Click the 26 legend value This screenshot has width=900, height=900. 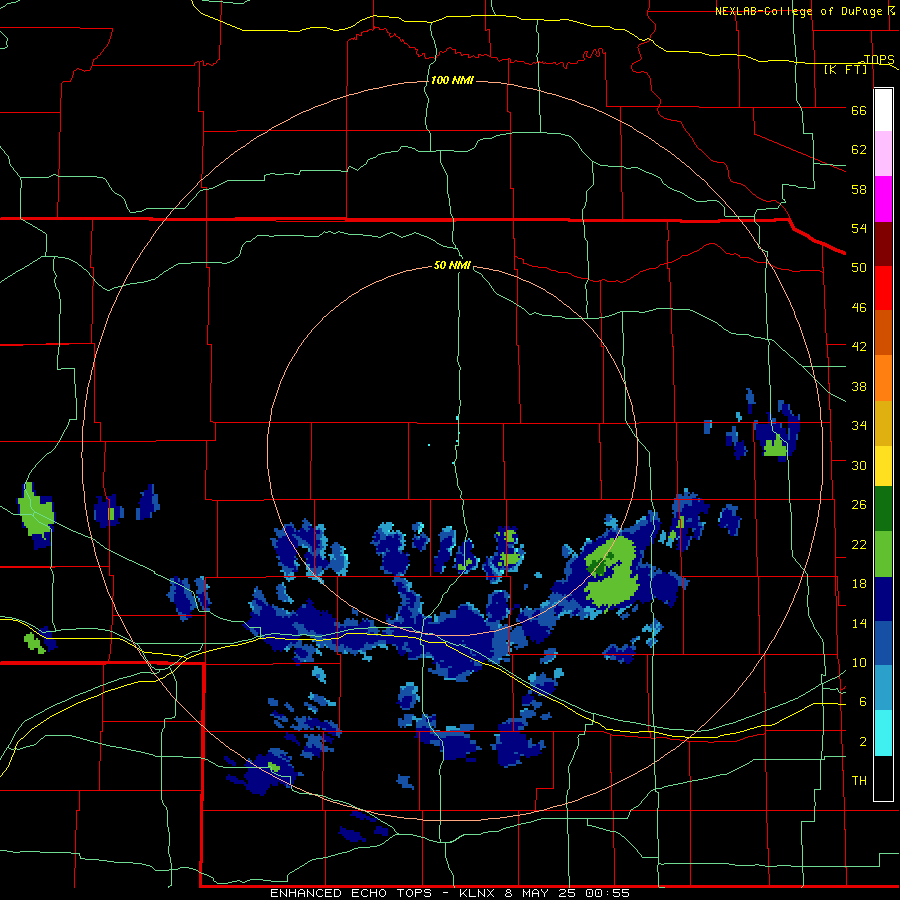[859, 505]
